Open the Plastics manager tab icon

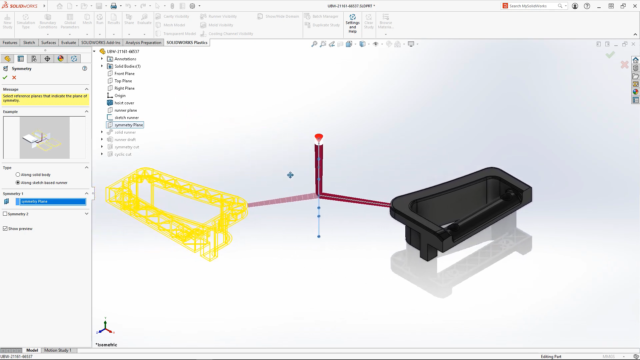(x=74, y=59)
